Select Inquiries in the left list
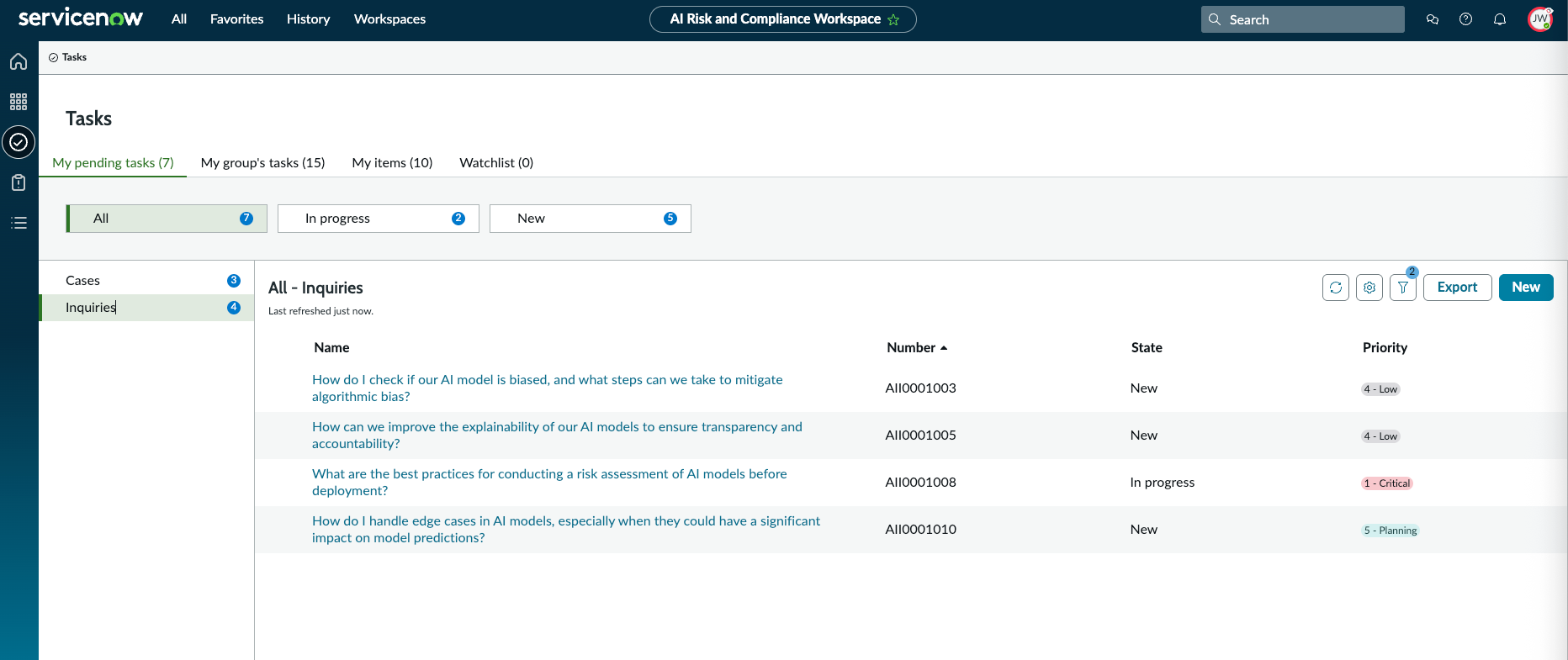The image size is (1568, 660). [146, 308]
